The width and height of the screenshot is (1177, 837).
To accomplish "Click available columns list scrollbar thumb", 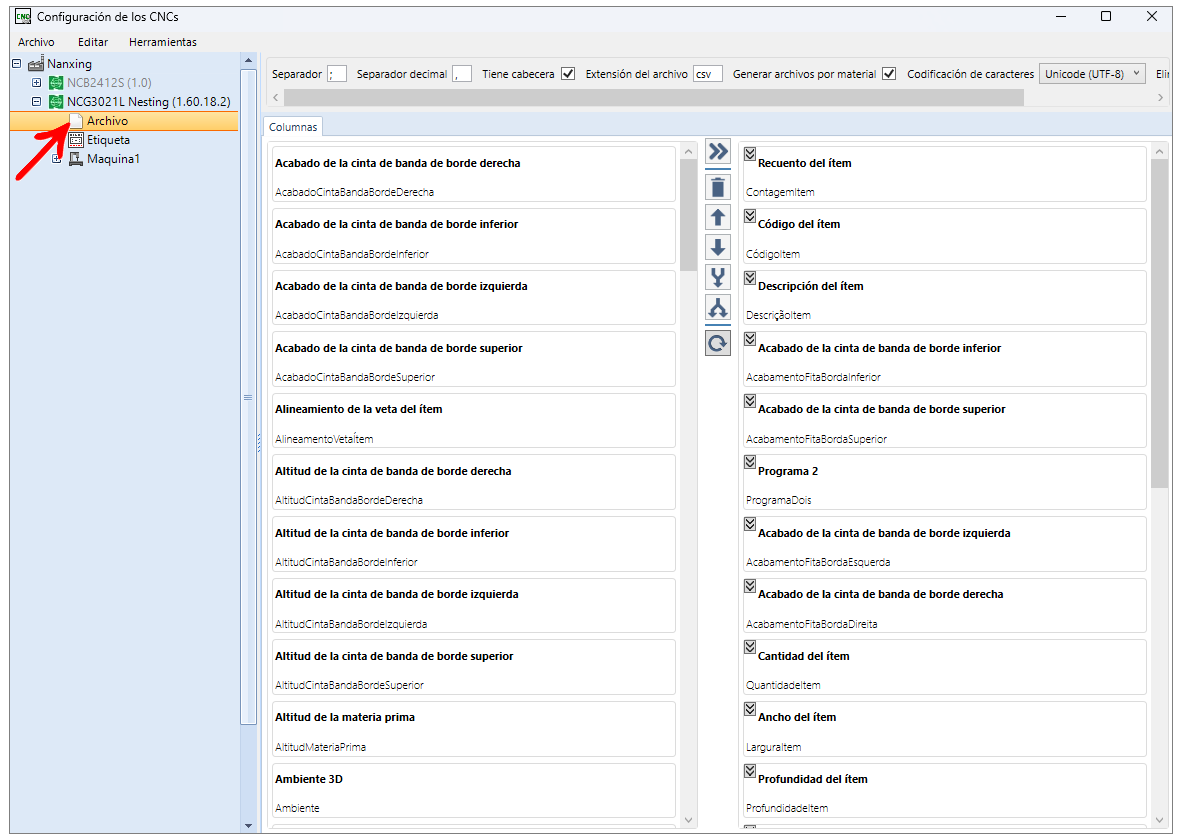I will [x=688, y=215].
